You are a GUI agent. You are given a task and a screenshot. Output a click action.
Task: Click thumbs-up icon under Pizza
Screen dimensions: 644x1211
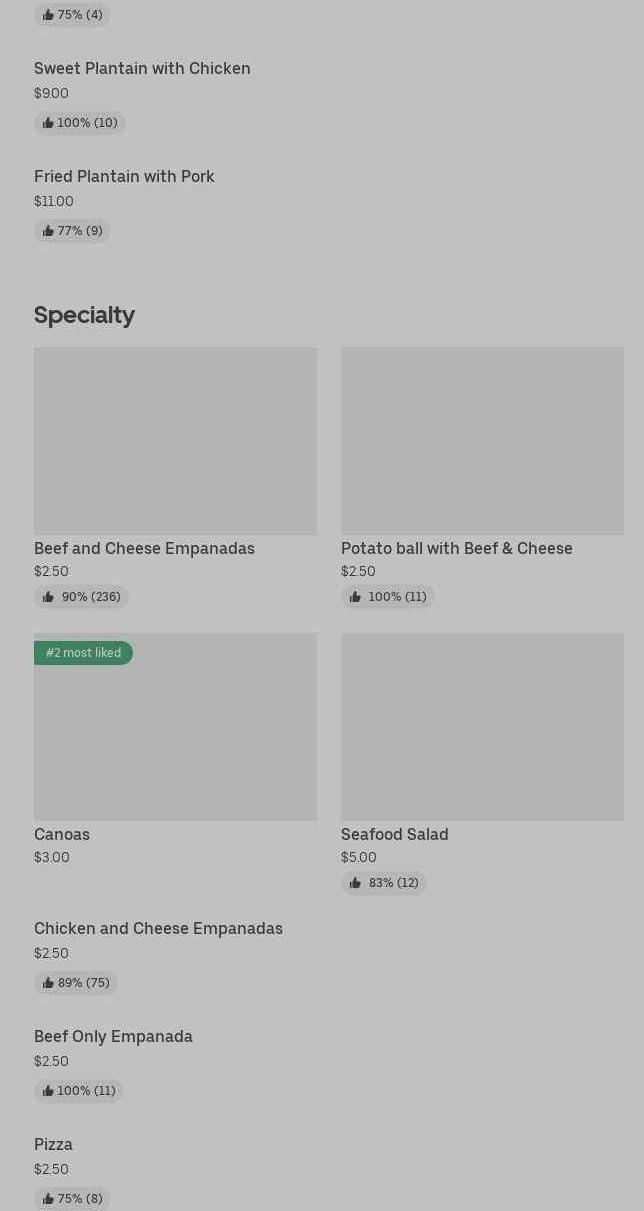point(48,1199)
